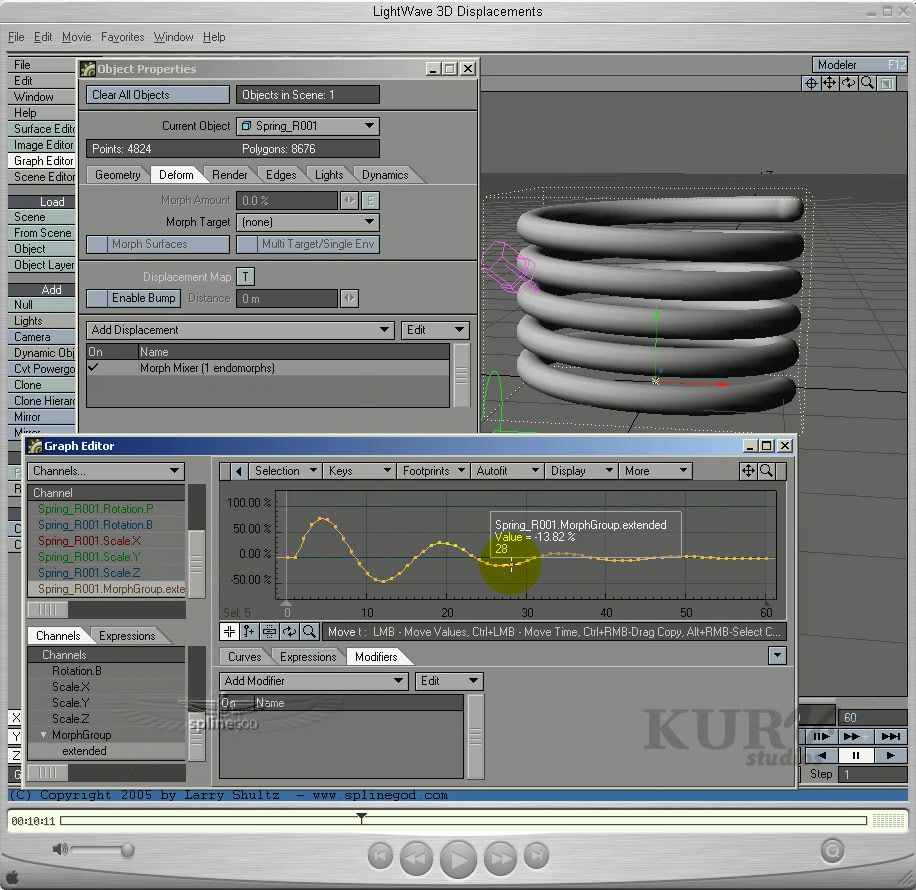
Task: Open the Add Displacement dropdown
Action: coord(240,330)
